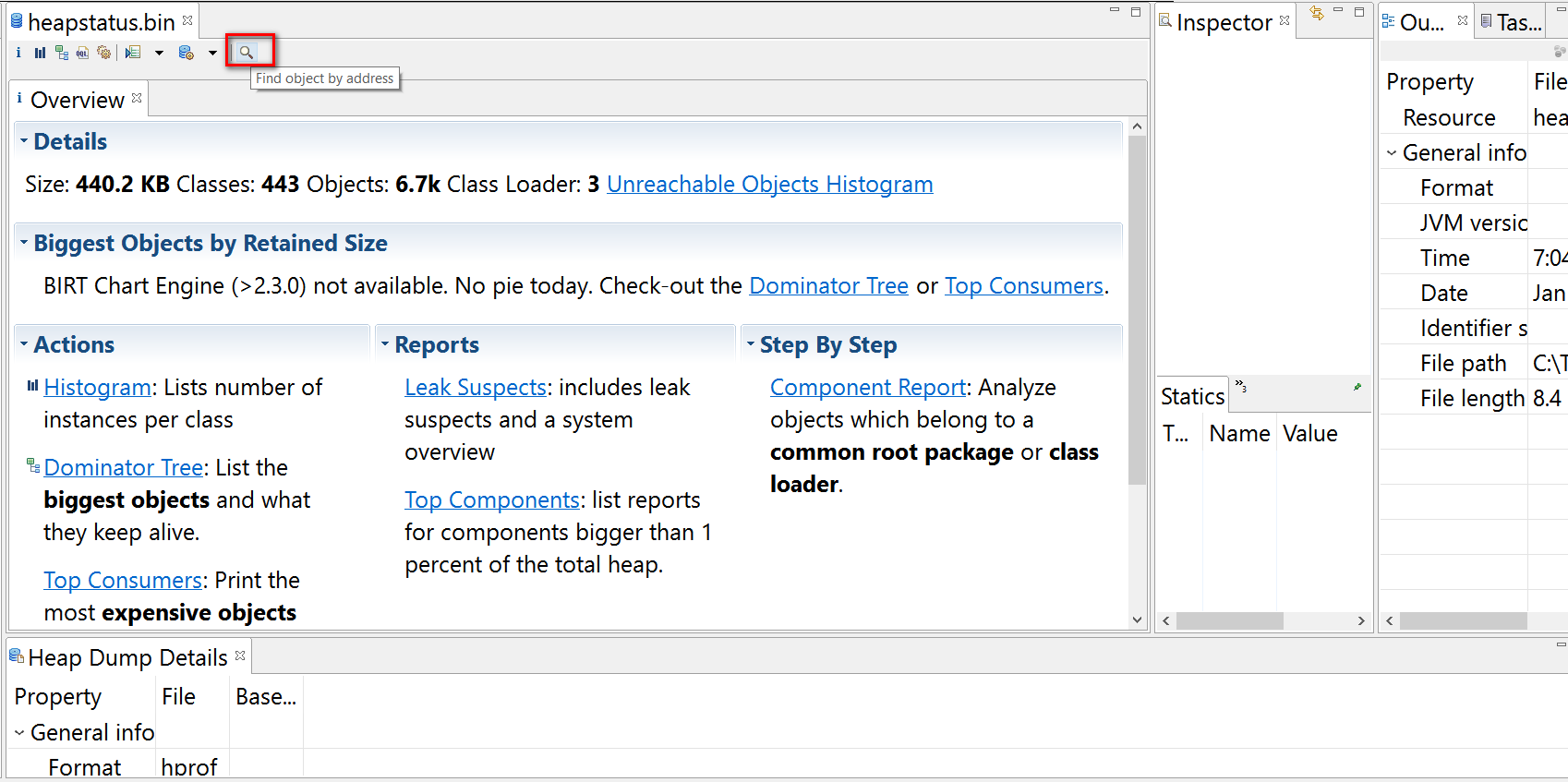Click the Name column header in Inspector

pos(1239,433)
